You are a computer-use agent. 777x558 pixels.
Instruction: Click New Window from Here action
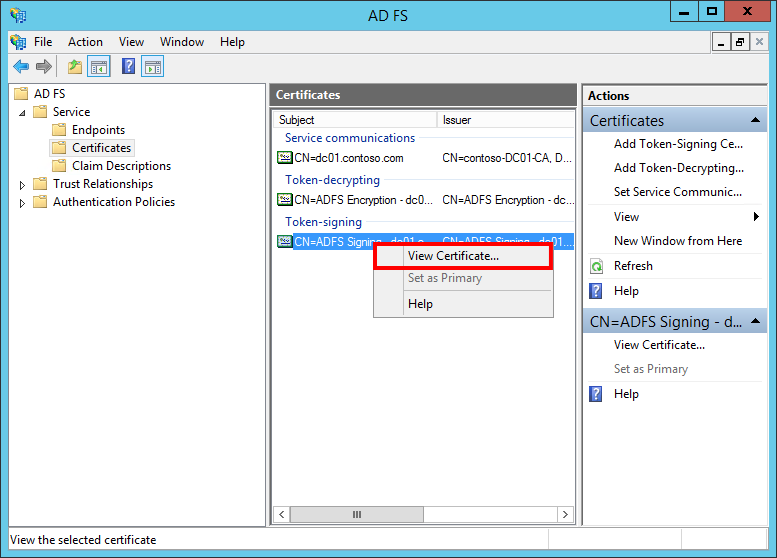click(x=678, y=241)
